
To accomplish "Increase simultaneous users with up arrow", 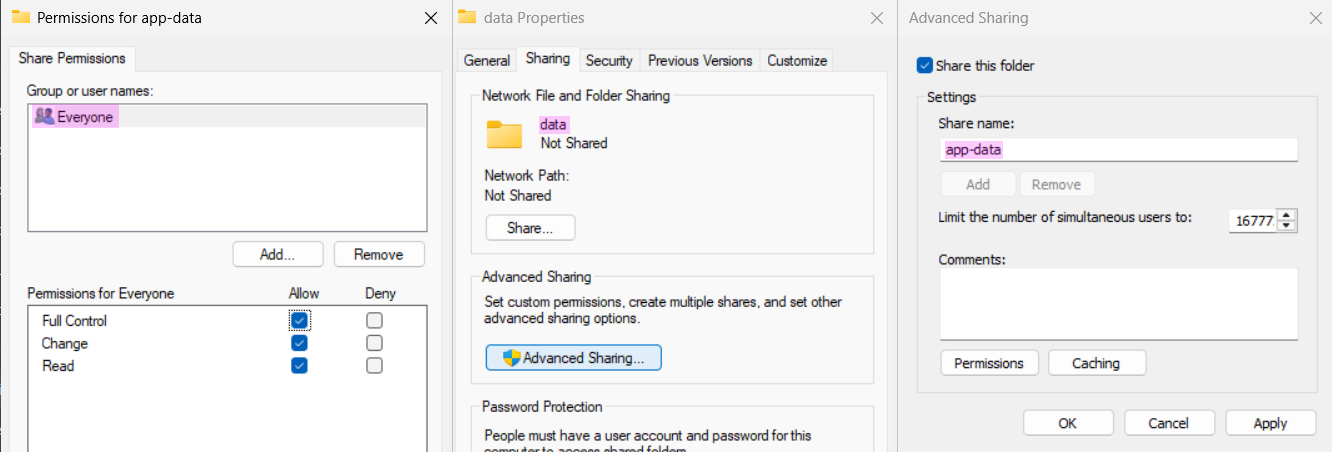I will (1288, 215).
